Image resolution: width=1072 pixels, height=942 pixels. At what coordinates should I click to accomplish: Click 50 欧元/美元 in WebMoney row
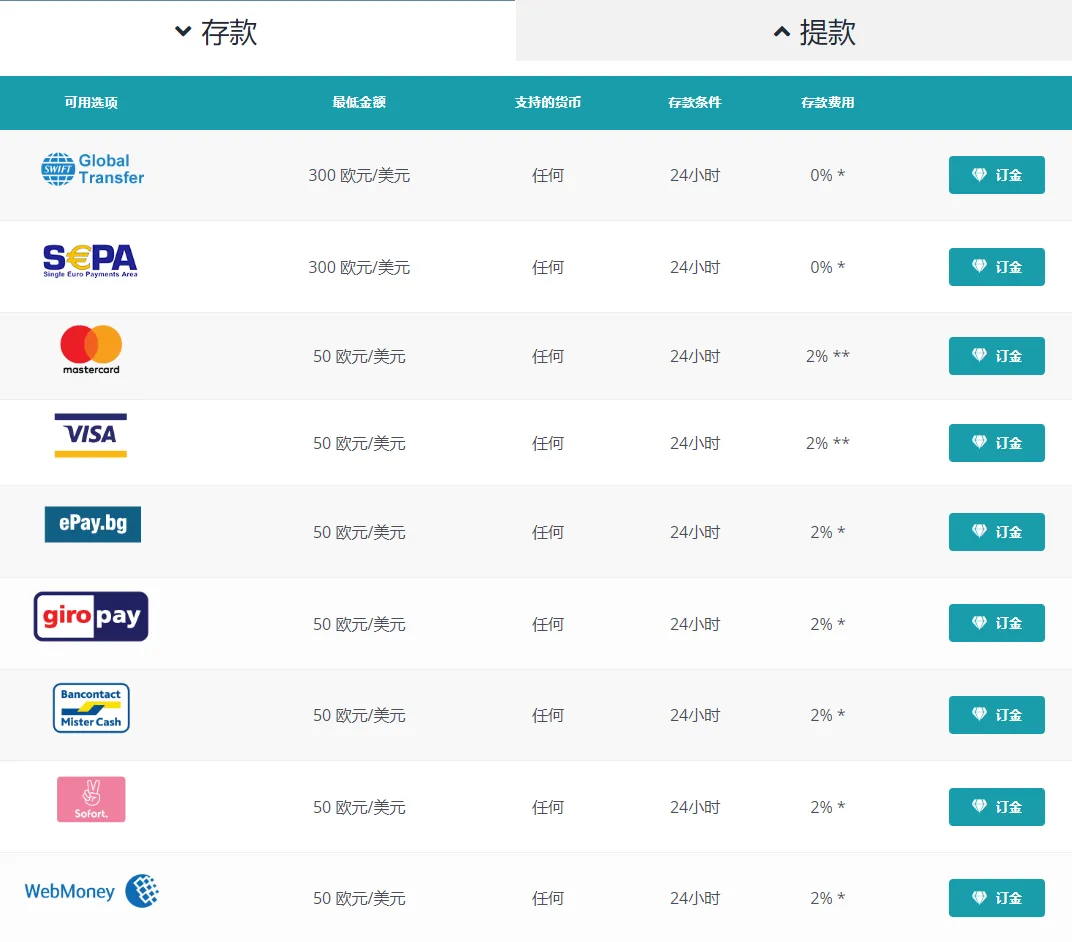359,898
